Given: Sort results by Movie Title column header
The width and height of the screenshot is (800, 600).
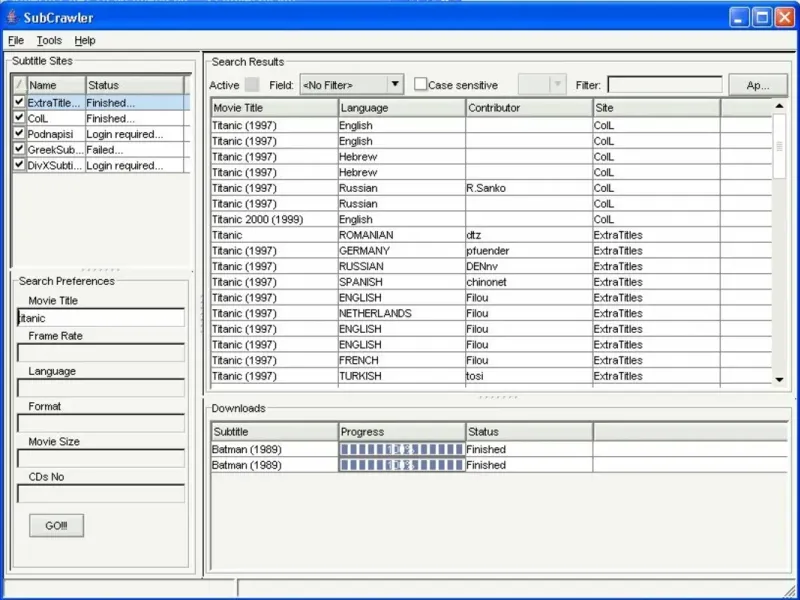Looking at the screenshot, I should tap(274, 108).
